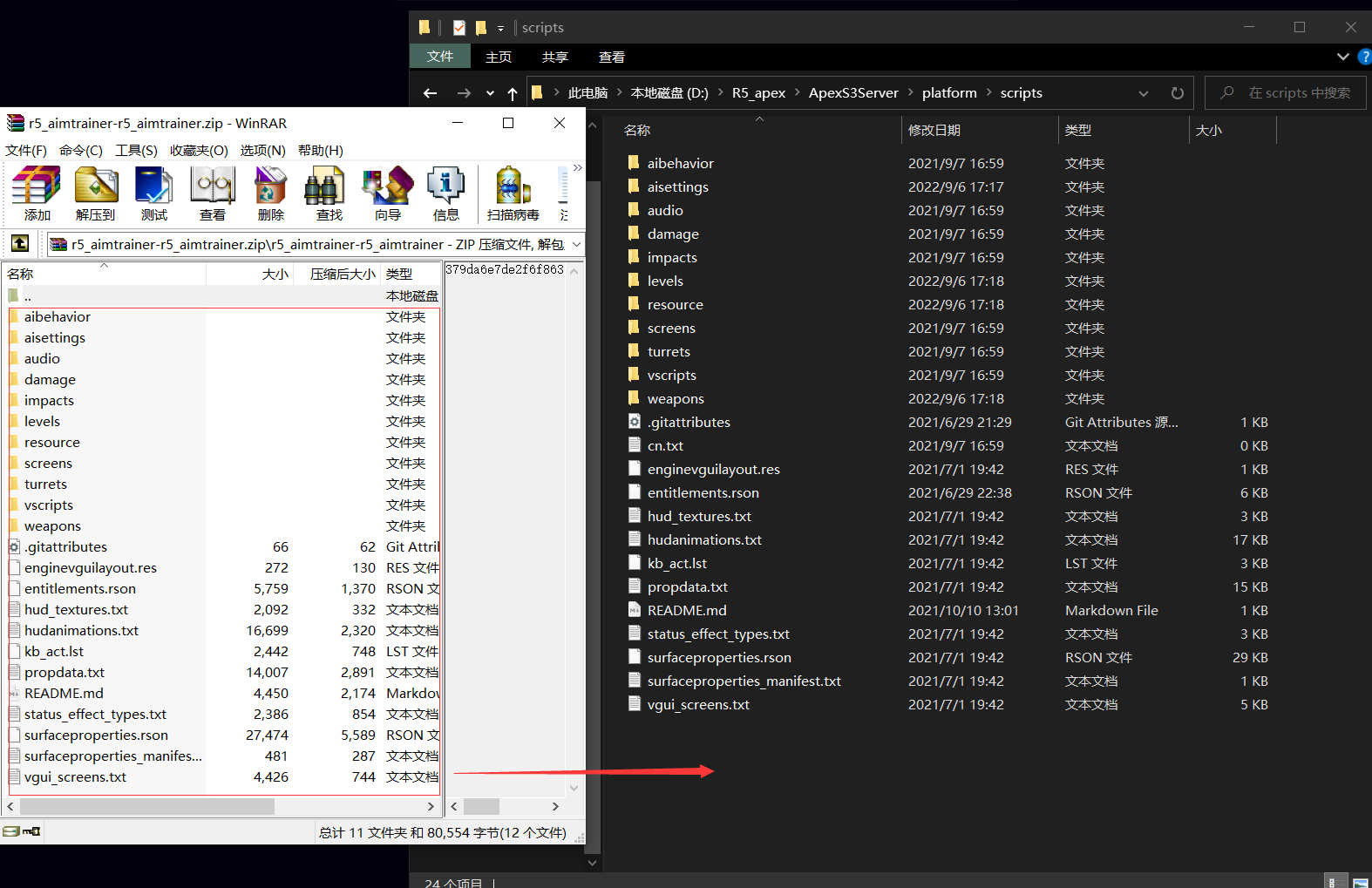The width and height of the screenshot is (1372, 888).
Task: Click the WinRAR Scan for viruses icon
Action: point(513,193)
